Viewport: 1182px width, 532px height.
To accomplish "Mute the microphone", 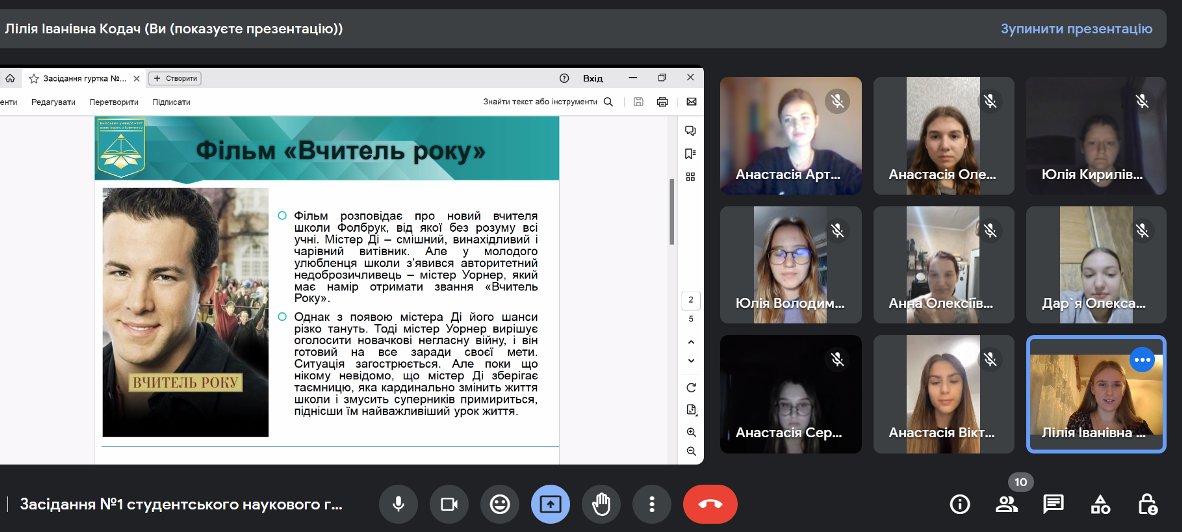I will 398,504.
